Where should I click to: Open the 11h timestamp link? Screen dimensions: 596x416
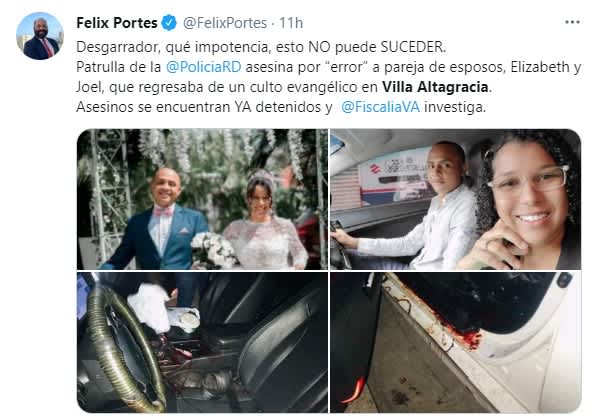pos(291,23)
